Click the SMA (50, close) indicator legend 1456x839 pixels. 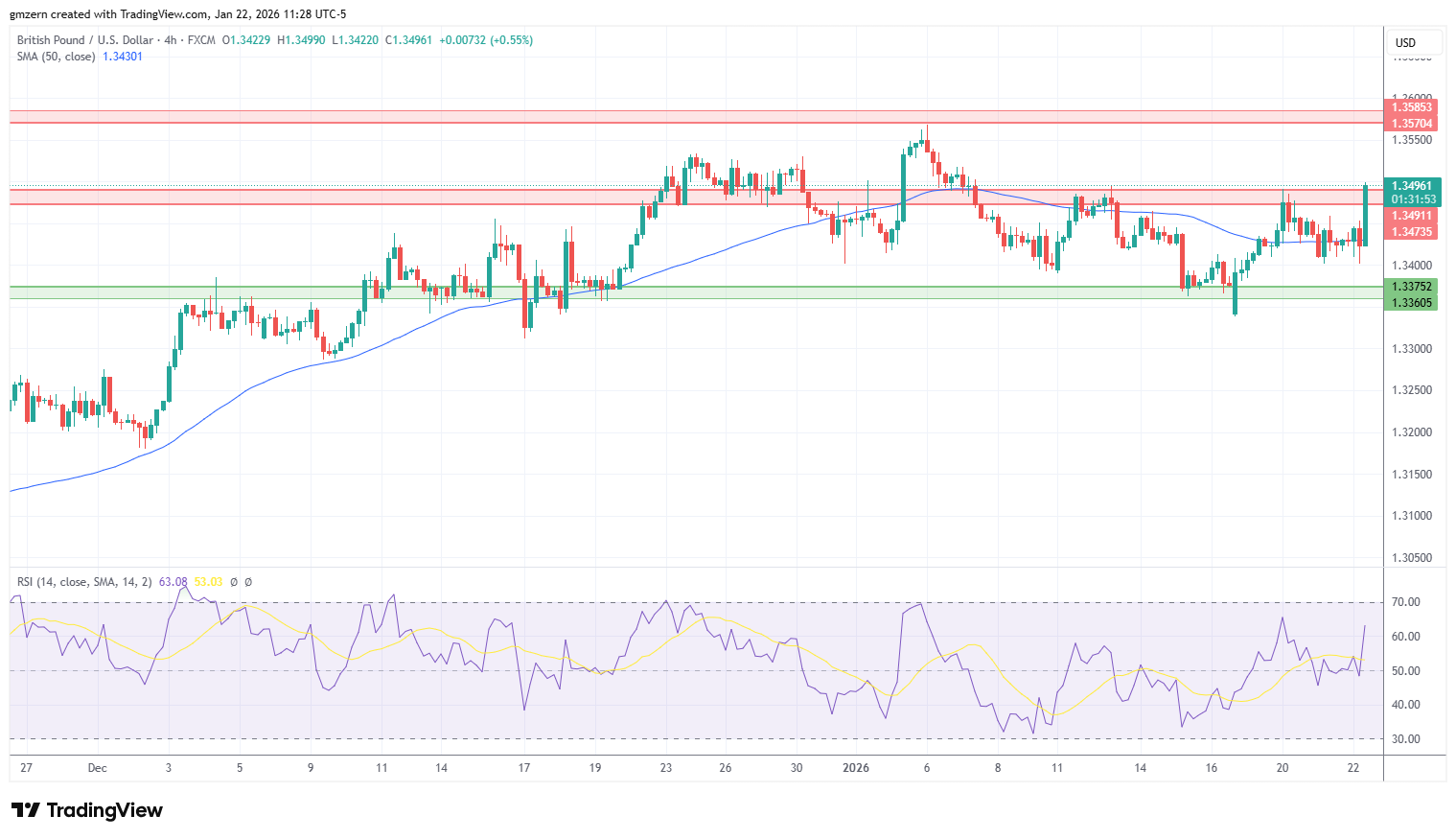point(56,57)
